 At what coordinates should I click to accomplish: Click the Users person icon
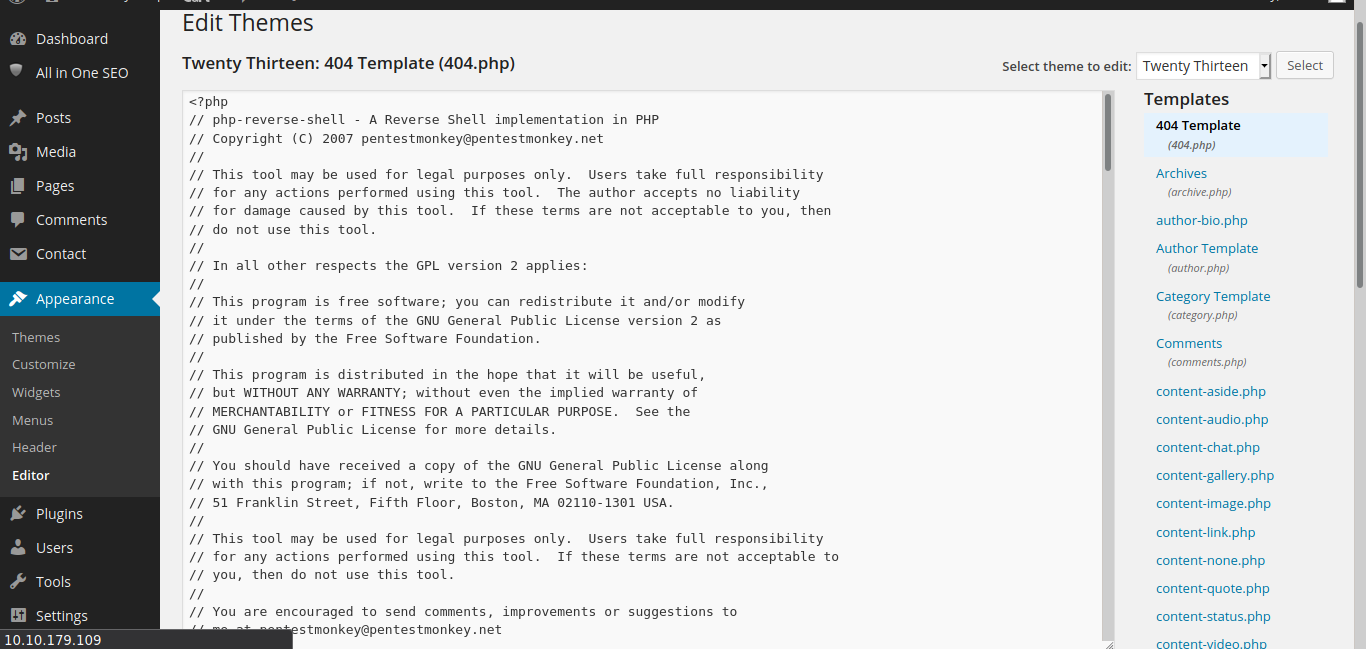(x=17, y=548)
